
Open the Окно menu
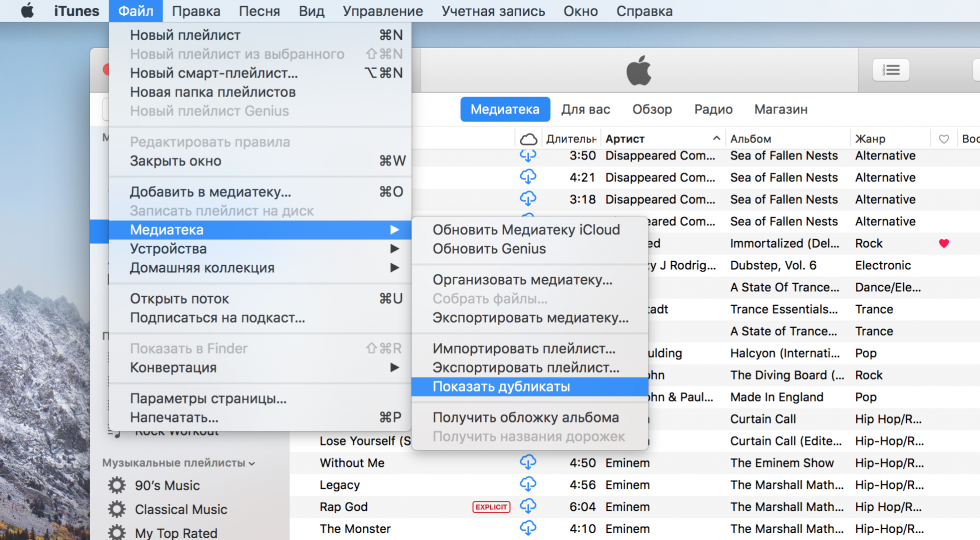[x=581, y=11]
